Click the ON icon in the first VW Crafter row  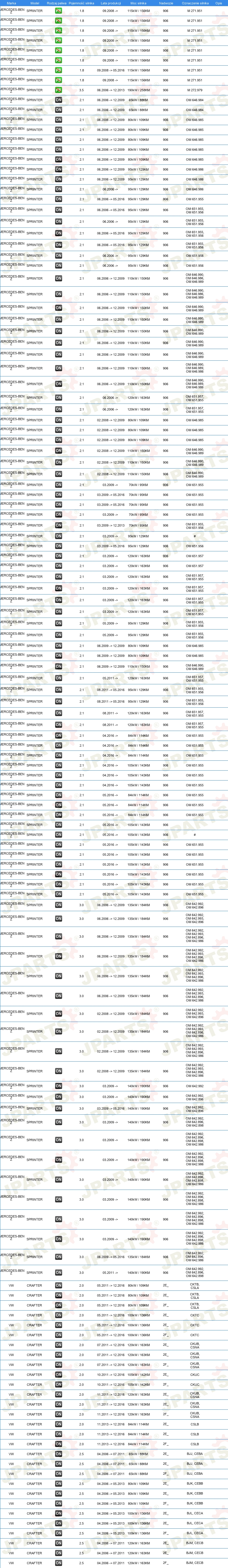click(58, 1285)
